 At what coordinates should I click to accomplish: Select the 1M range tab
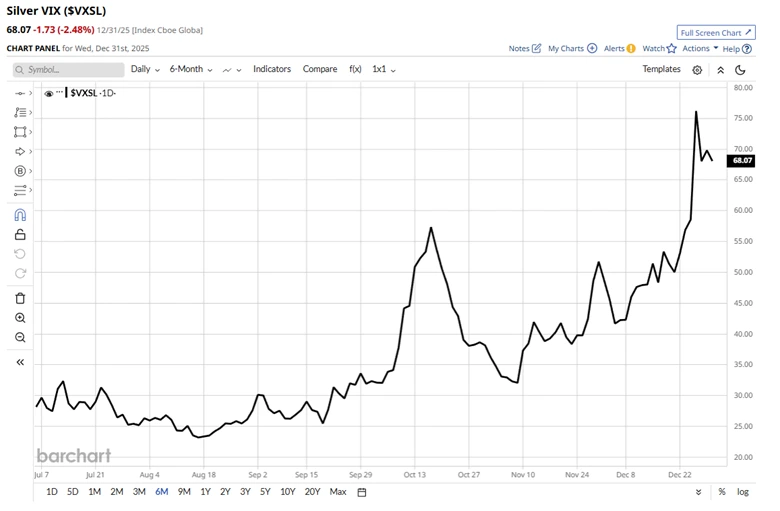click(x=95, y=492)
